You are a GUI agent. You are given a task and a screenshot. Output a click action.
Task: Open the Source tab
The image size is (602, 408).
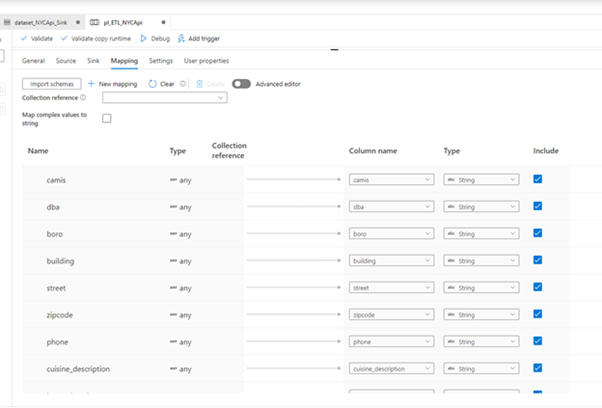[x=66, y=61]
